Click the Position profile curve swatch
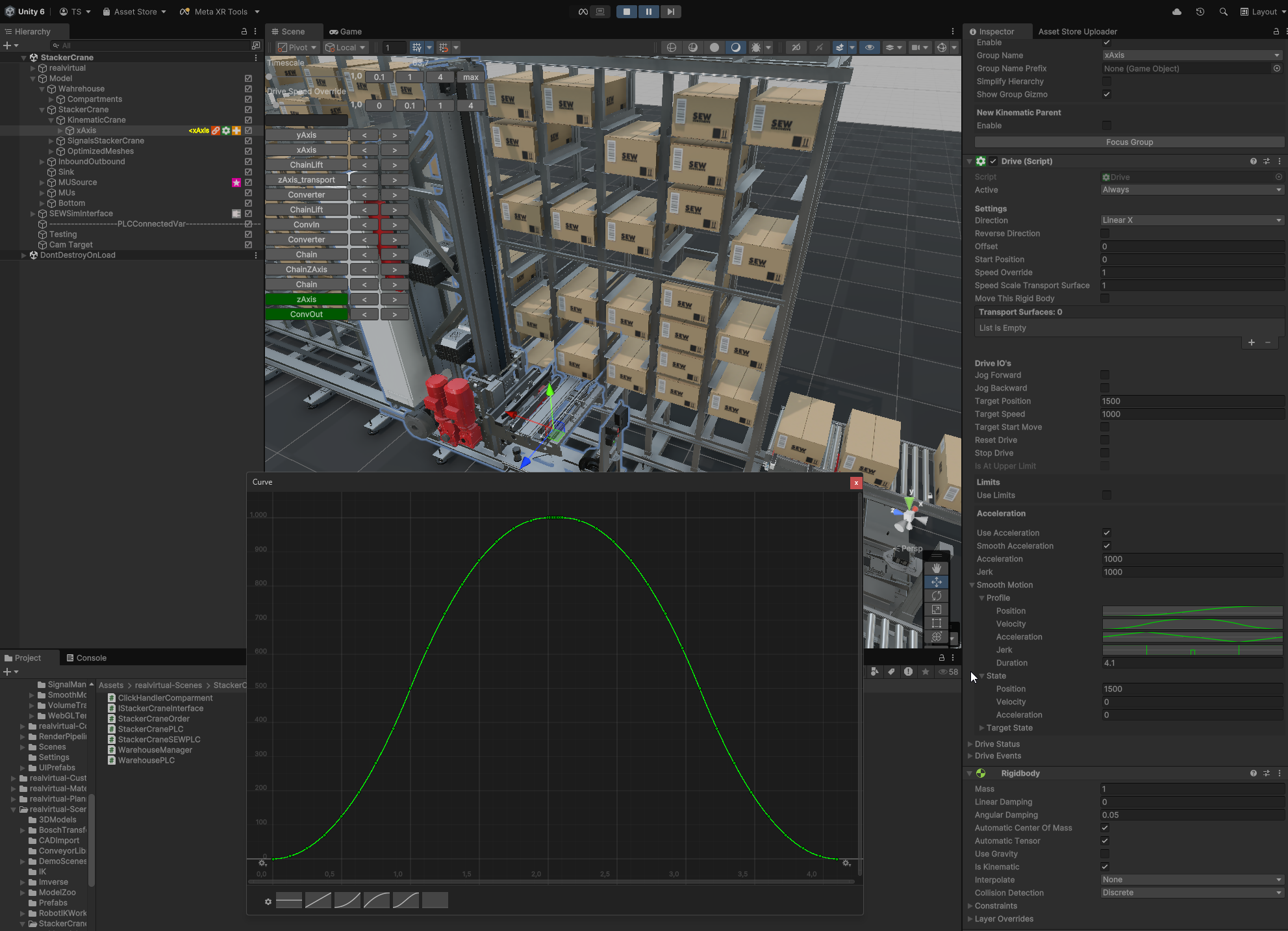Viewport: 1288px width, 931px height. [x=1191, y=611]
